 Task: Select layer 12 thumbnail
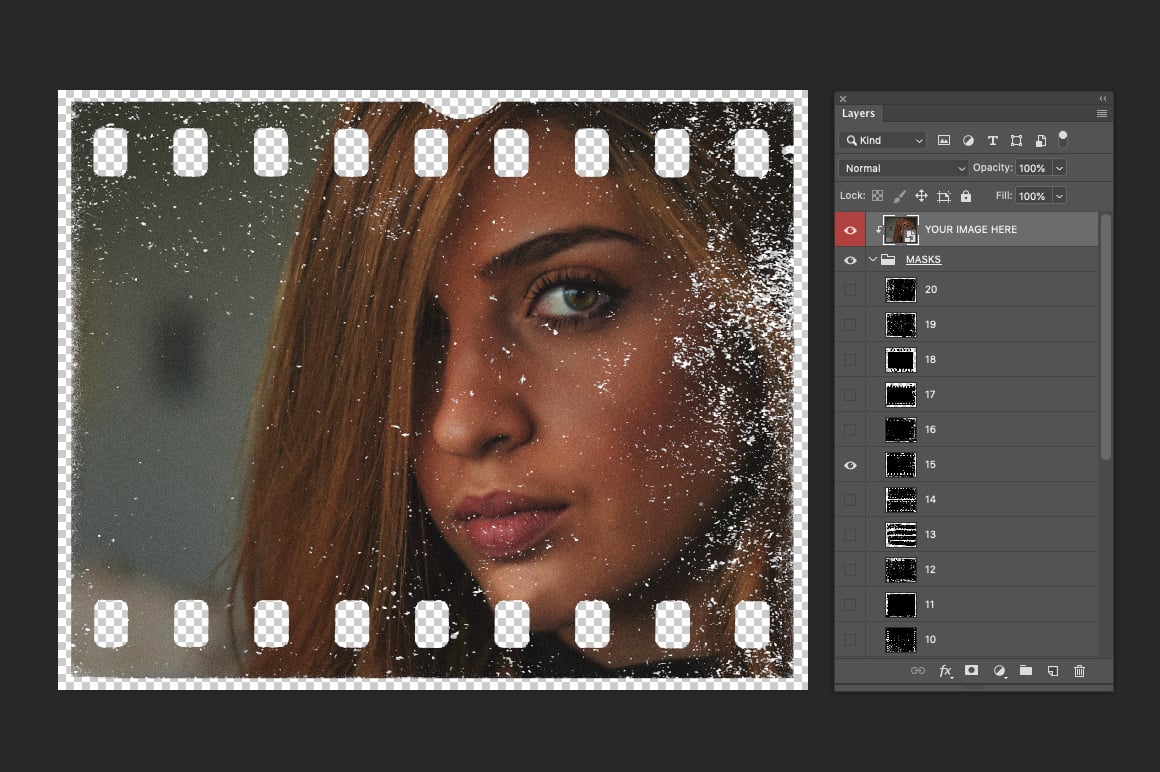coord(901,570)
